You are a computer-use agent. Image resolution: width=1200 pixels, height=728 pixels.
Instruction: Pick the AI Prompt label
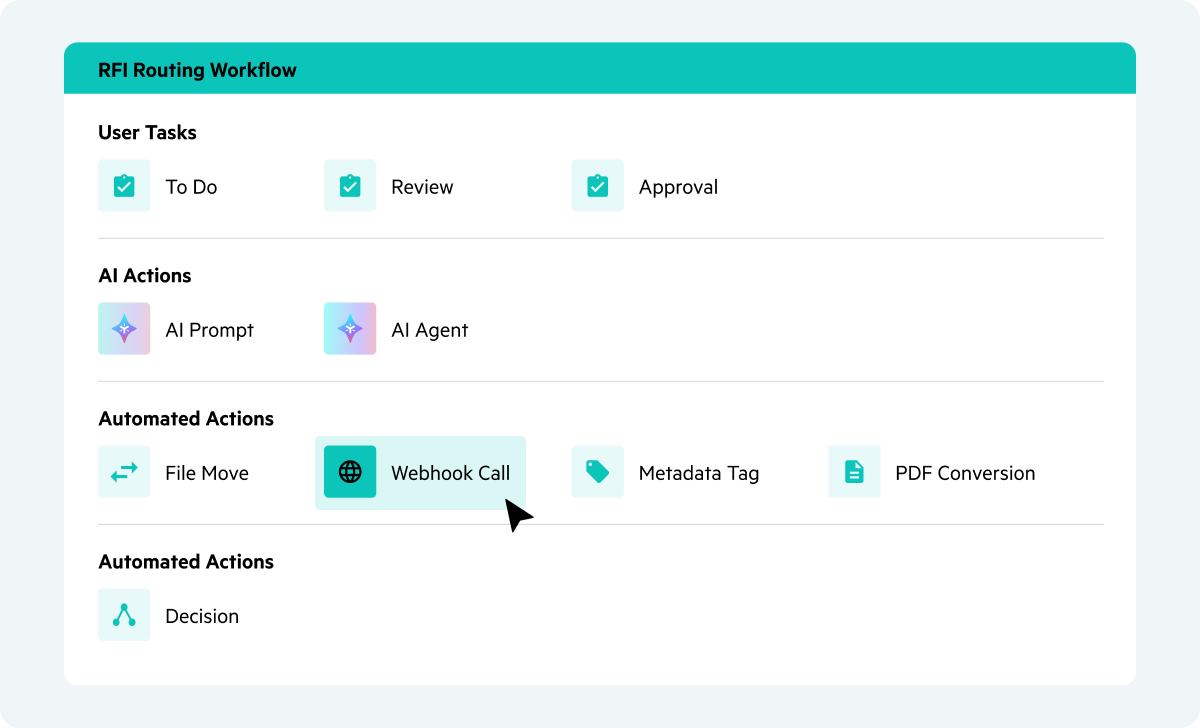click(x=209, y=331)
